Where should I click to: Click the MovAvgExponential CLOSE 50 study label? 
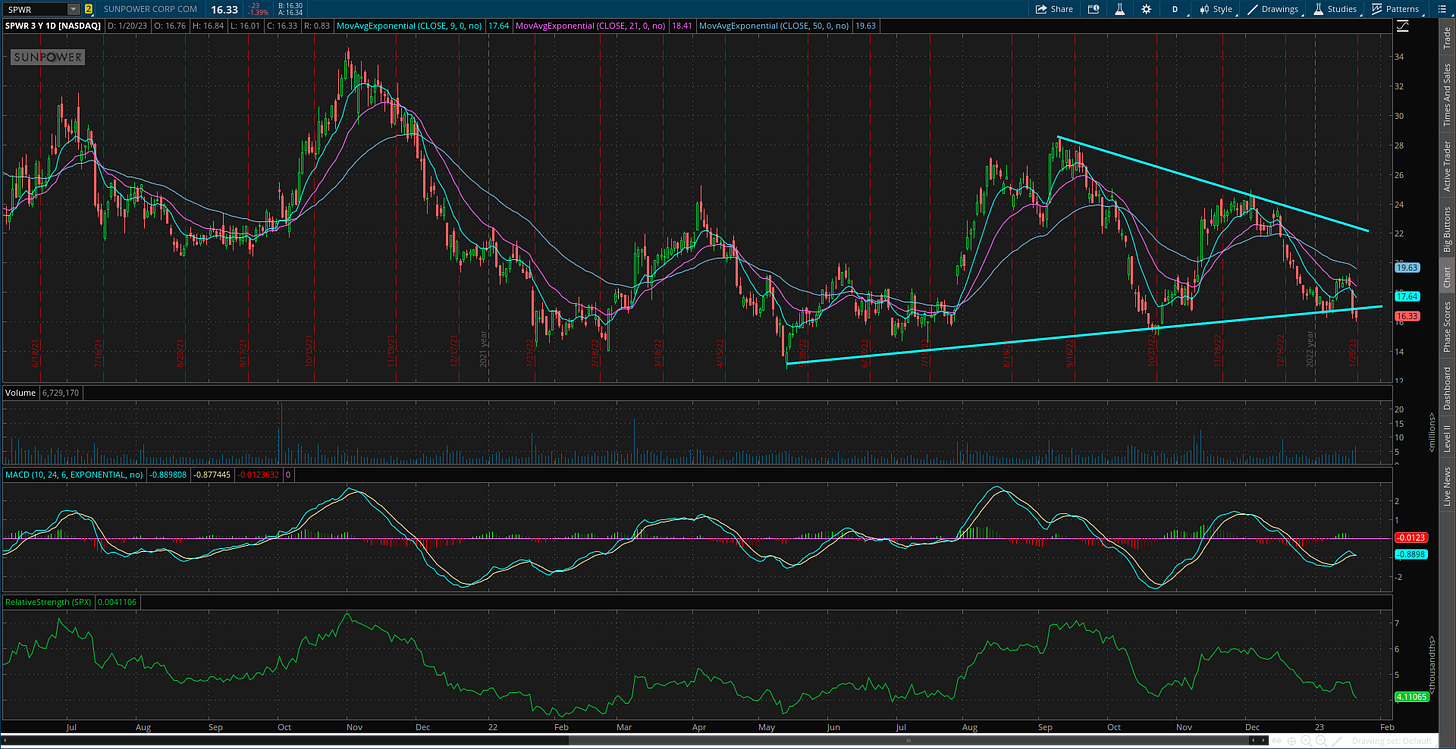[775, 24]
